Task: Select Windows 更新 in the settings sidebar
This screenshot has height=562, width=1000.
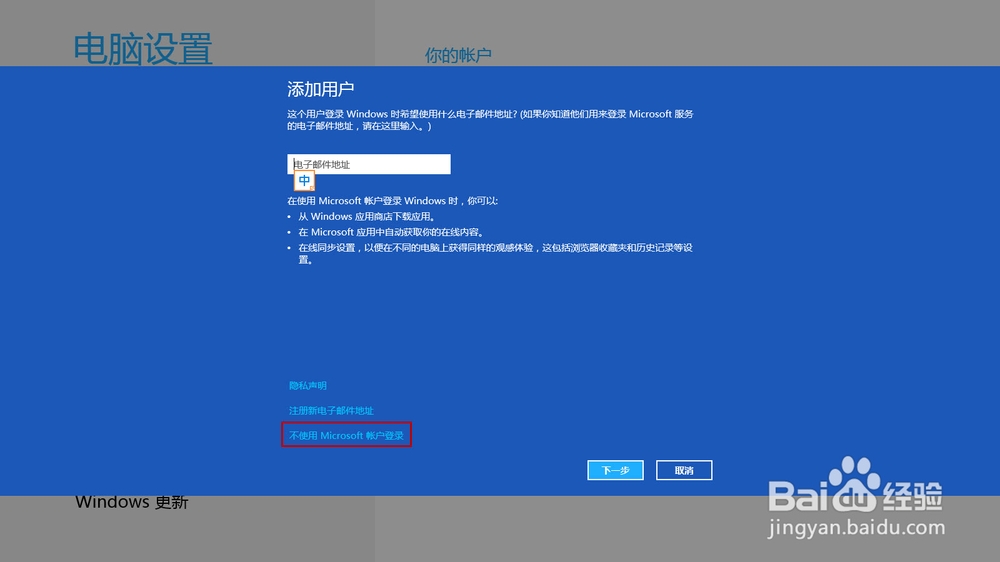Action: click(x=131, y=502)
